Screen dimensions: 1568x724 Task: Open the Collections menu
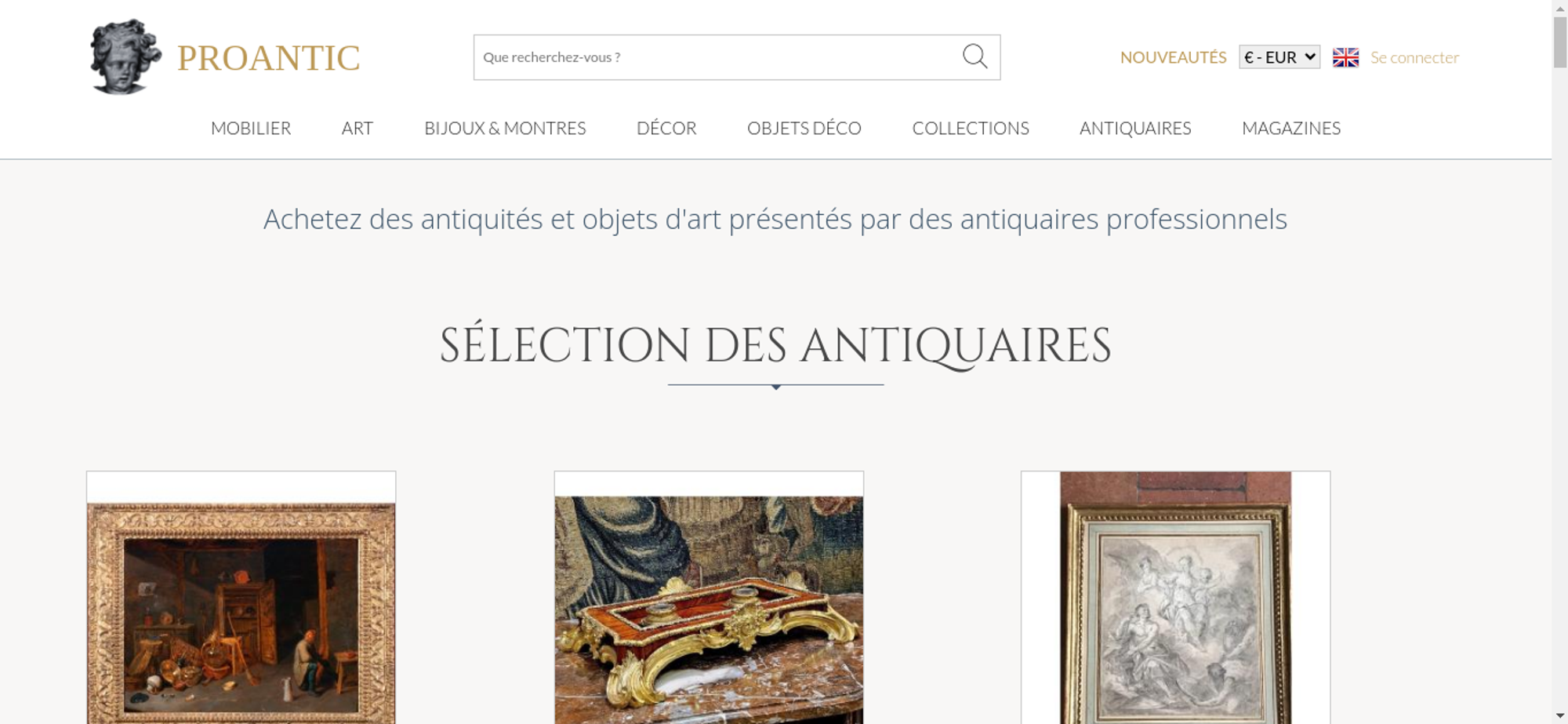(x=971, y=129)
